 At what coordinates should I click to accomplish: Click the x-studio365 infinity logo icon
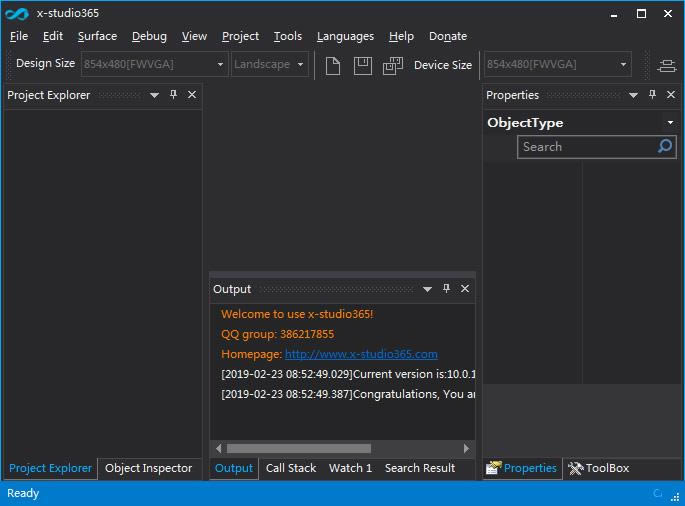[x=17, y=14]
